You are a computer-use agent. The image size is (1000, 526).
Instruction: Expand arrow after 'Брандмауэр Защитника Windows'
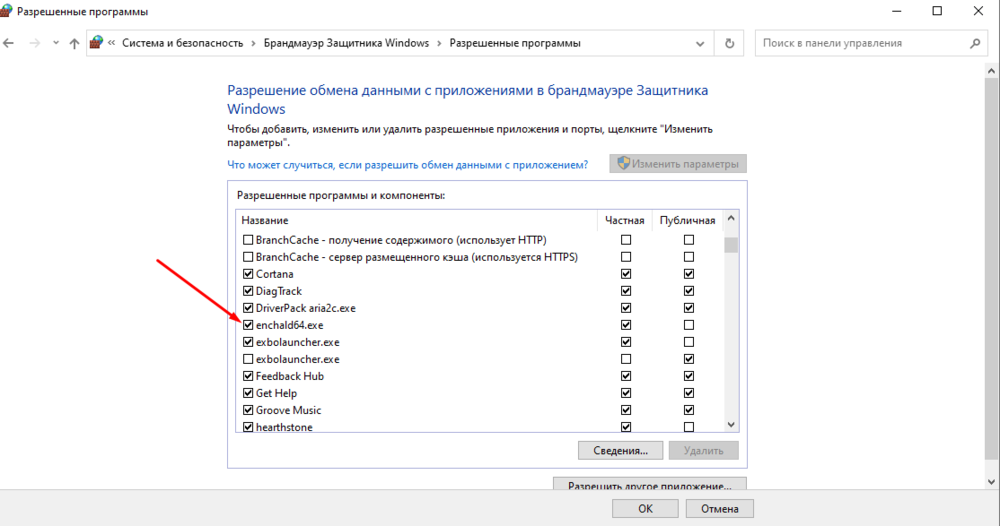[439, 43]
